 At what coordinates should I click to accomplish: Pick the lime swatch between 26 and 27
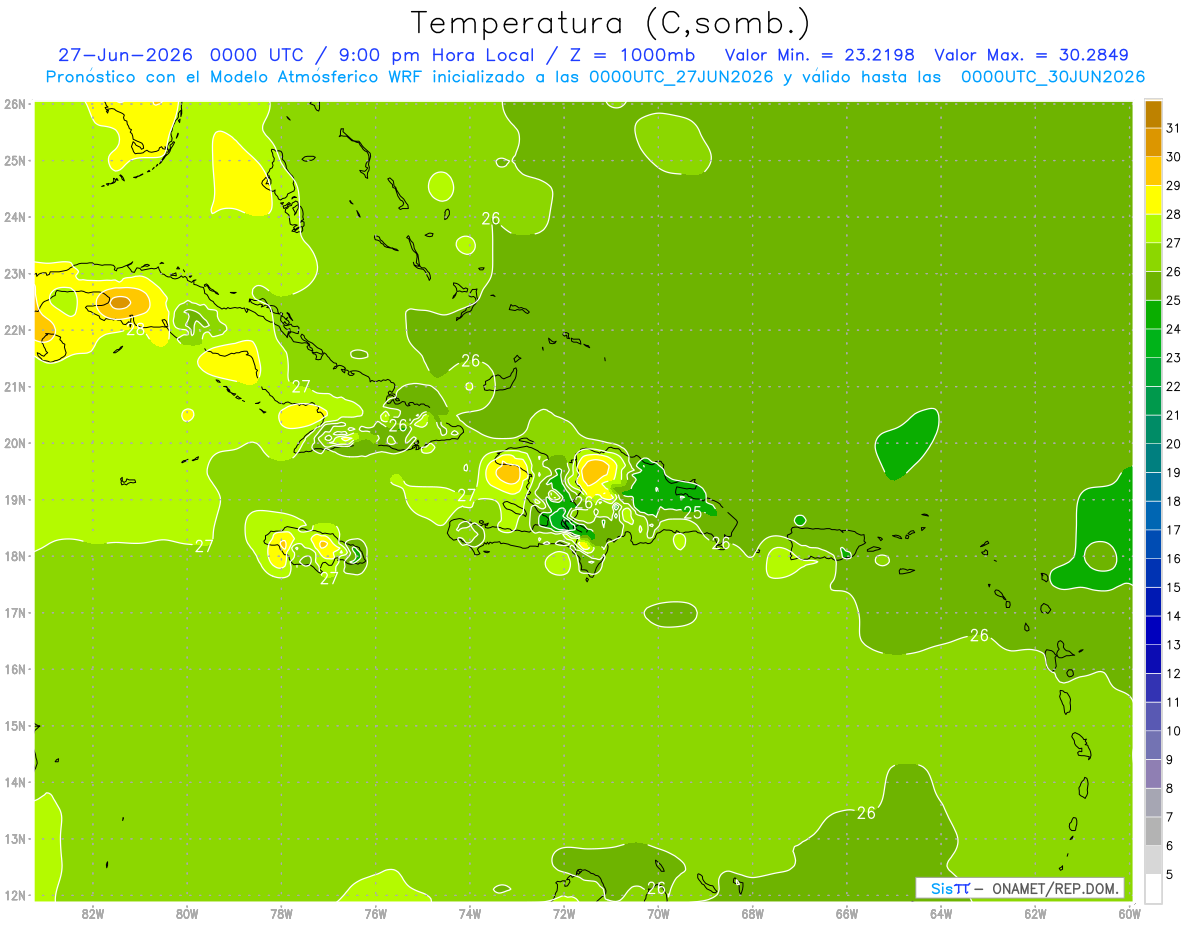[1153, 257]
